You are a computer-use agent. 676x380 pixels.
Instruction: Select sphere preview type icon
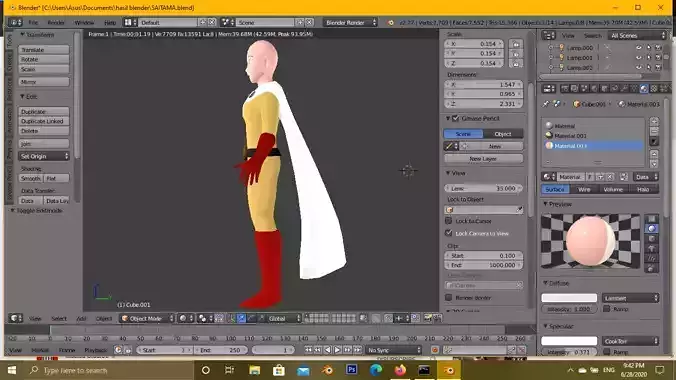point(652,229)
